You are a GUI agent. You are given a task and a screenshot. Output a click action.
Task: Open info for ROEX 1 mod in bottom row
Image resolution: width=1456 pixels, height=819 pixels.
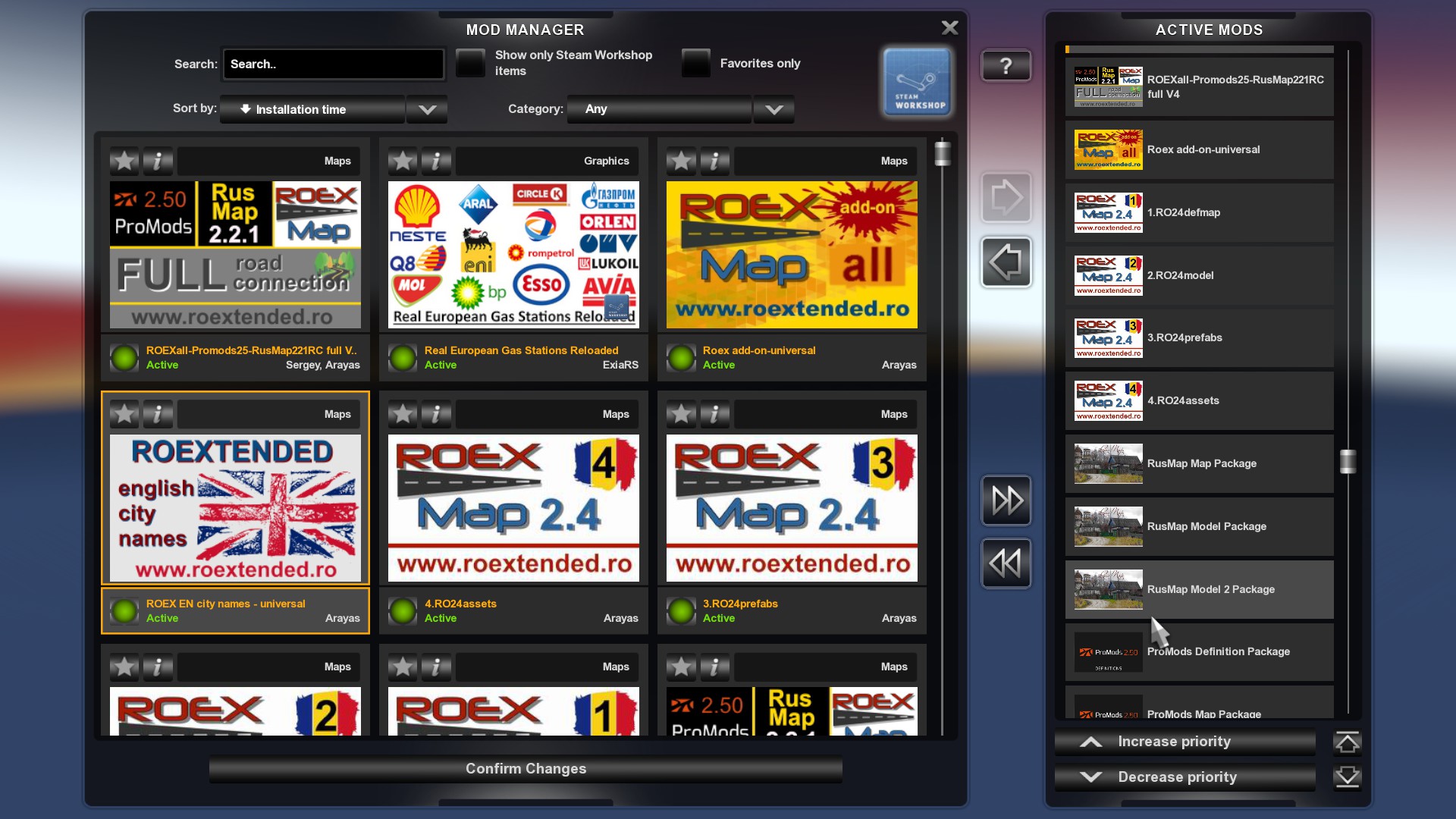(x=436, y=667)
